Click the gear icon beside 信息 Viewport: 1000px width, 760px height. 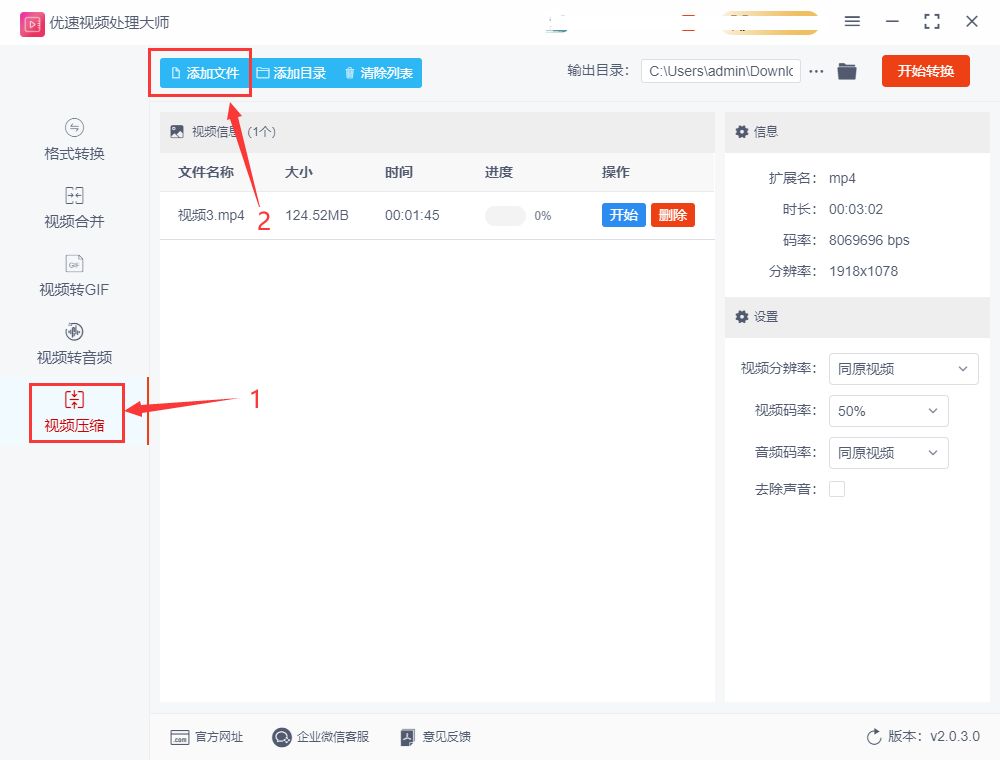pyautogui.click(x=742, y=131)
